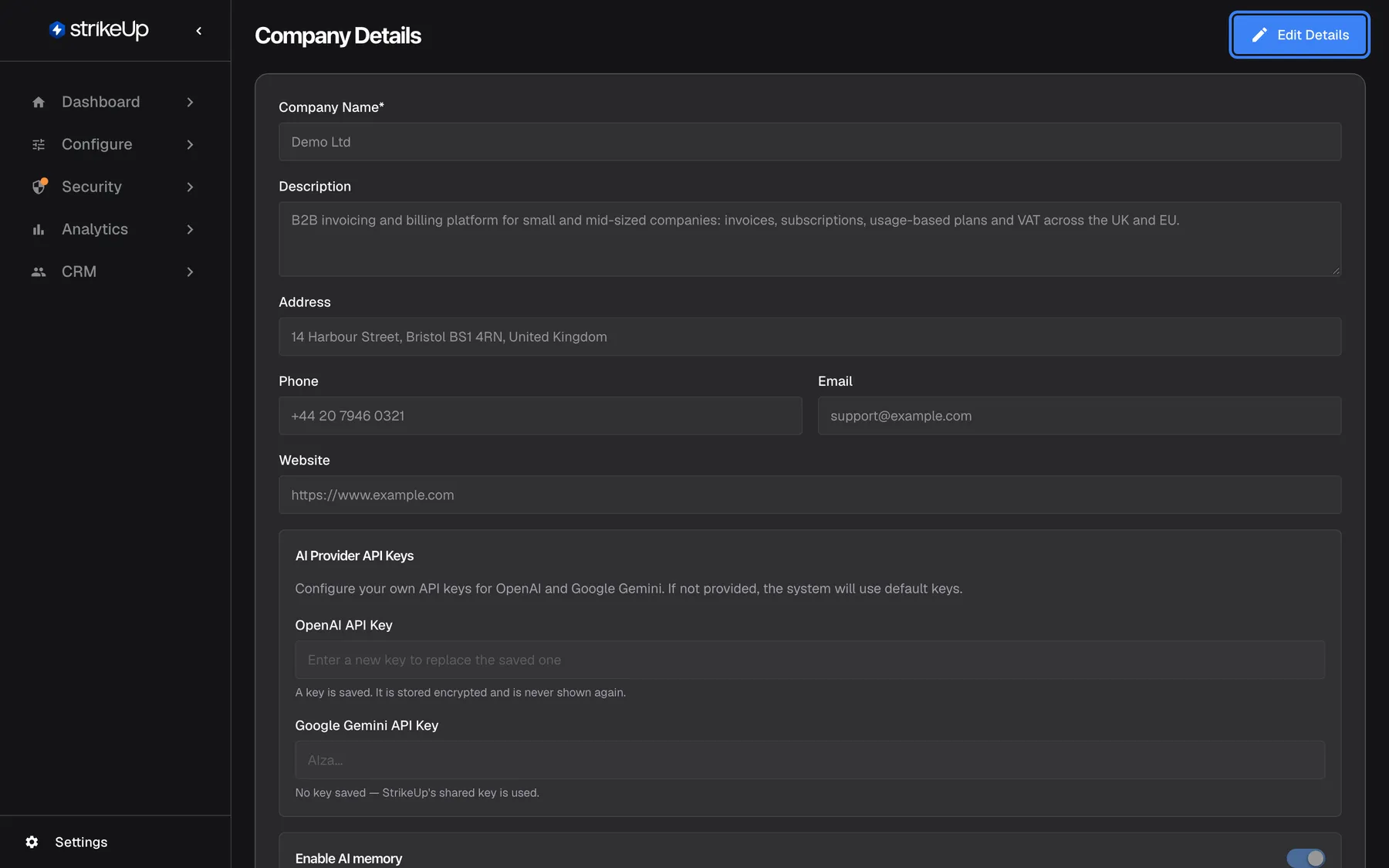The width and height of the screenshot is (1389, 868).
Task: Expand the CRM chevron
Action: (x=190, y=272)
